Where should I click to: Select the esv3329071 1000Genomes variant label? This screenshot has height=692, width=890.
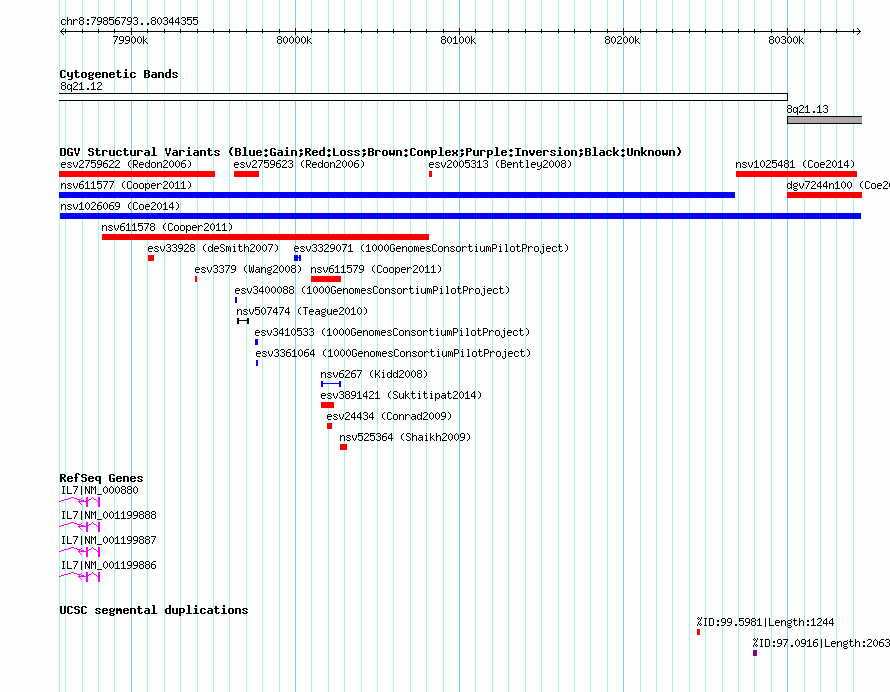tap(431, 248)
